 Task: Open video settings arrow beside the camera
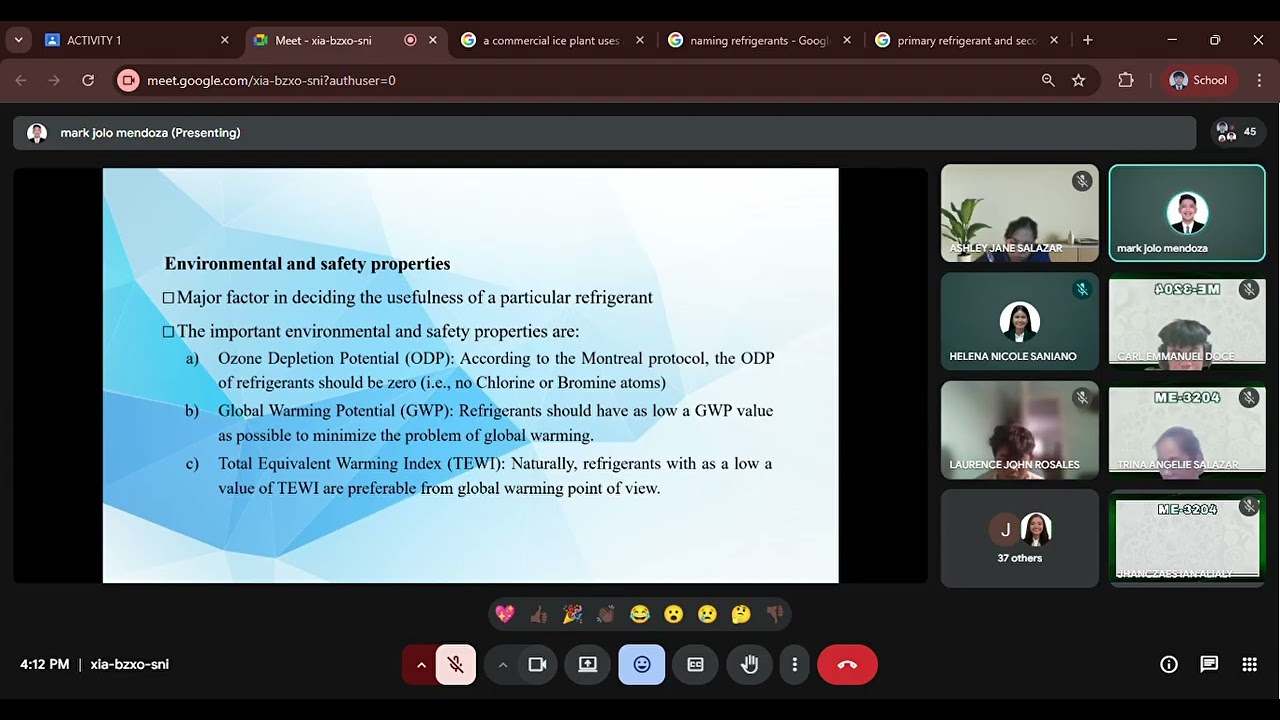(x=503, y=665)
